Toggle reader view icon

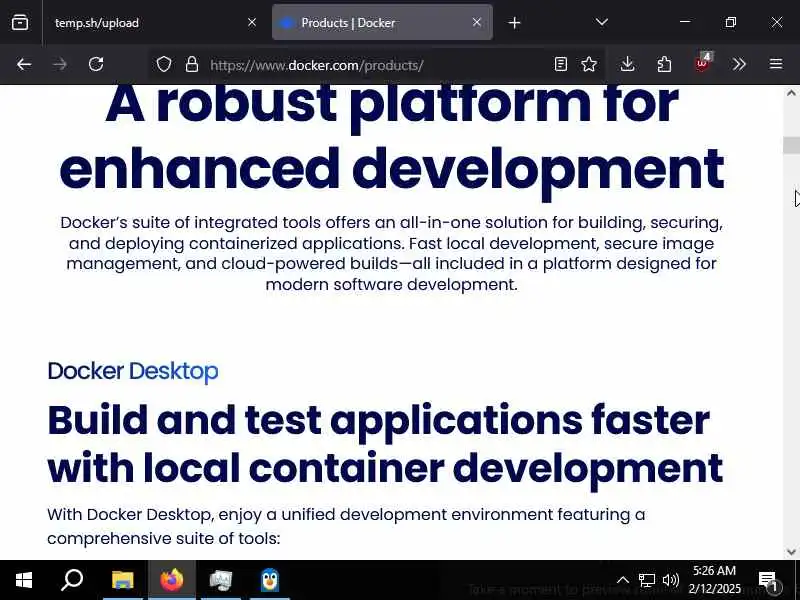[x=560, y=64]
